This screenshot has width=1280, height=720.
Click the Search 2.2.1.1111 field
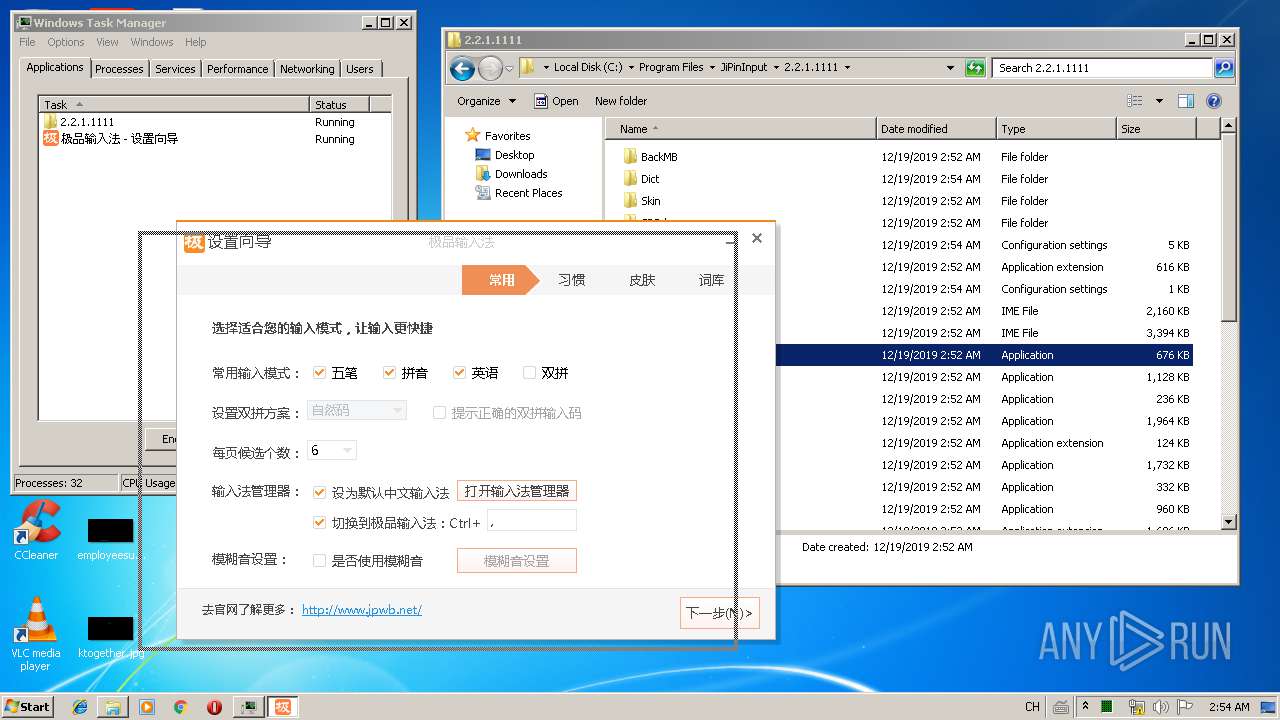[1103, 68]
